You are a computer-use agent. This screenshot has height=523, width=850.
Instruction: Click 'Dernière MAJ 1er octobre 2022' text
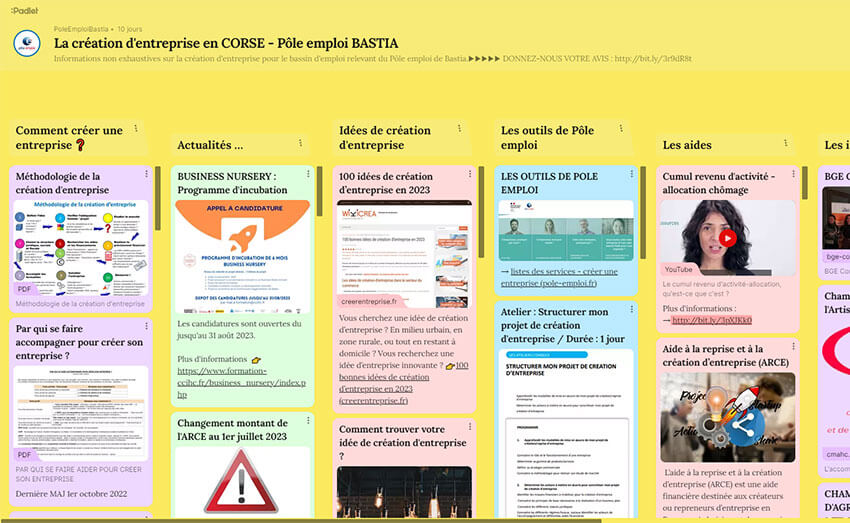pyautogui.click(x=71, y=494)
